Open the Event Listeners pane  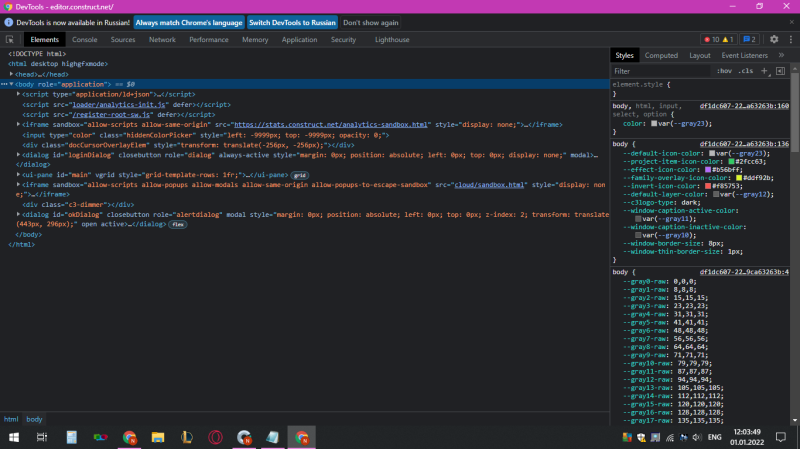[744, 55]
